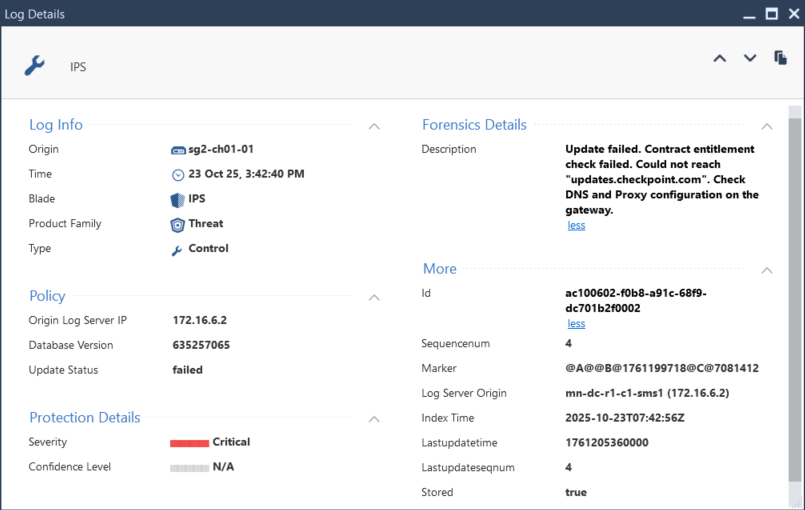This screenshot has height=510, width=805.
Task: Click the vertical scrollbar thumb
Action: click(x=795, y=299)
